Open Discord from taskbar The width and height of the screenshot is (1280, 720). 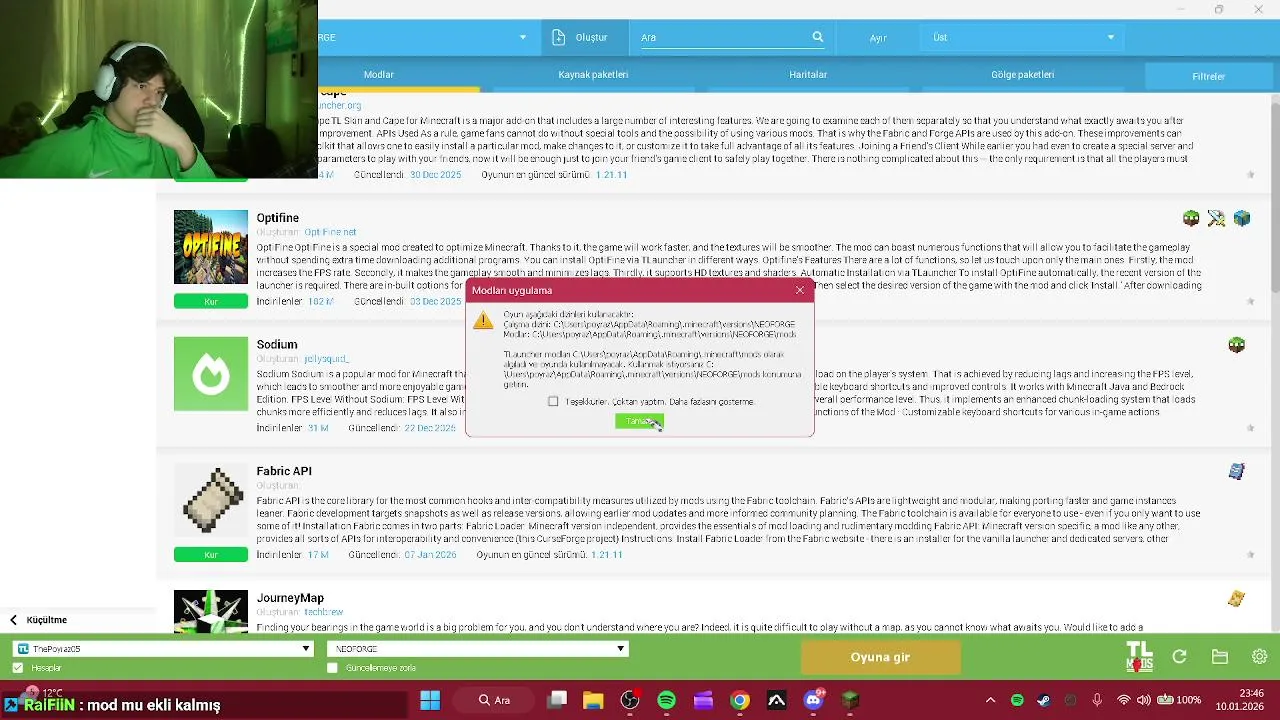[x=813, y=700]
